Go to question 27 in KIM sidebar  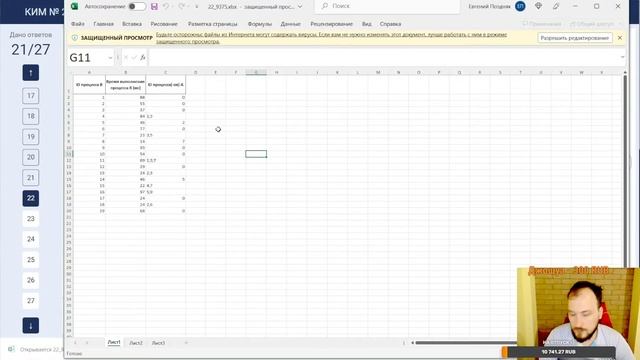(x=31, y=300)
